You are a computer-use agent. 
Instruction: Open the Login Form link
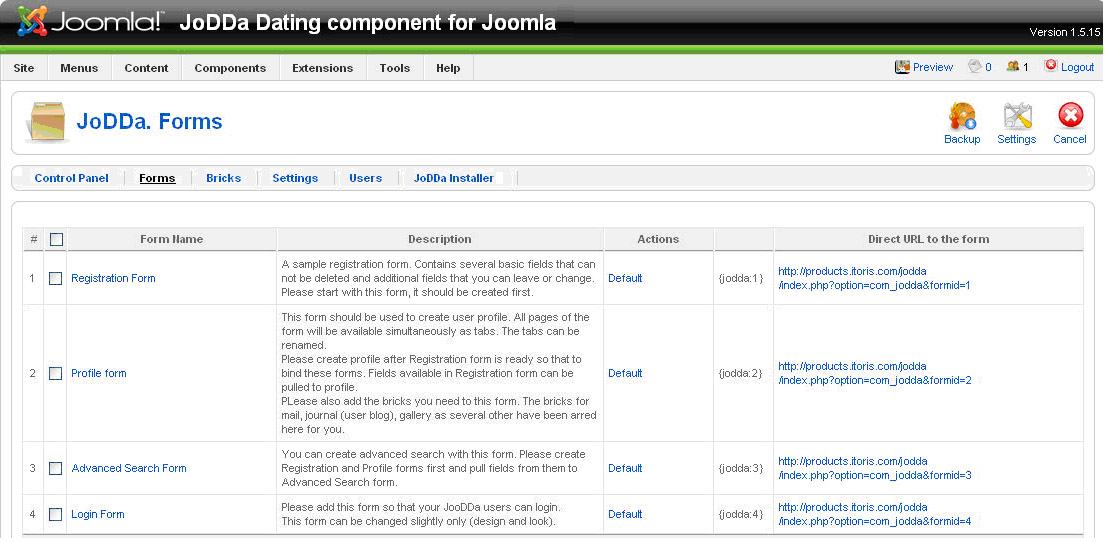click(98, 515)
